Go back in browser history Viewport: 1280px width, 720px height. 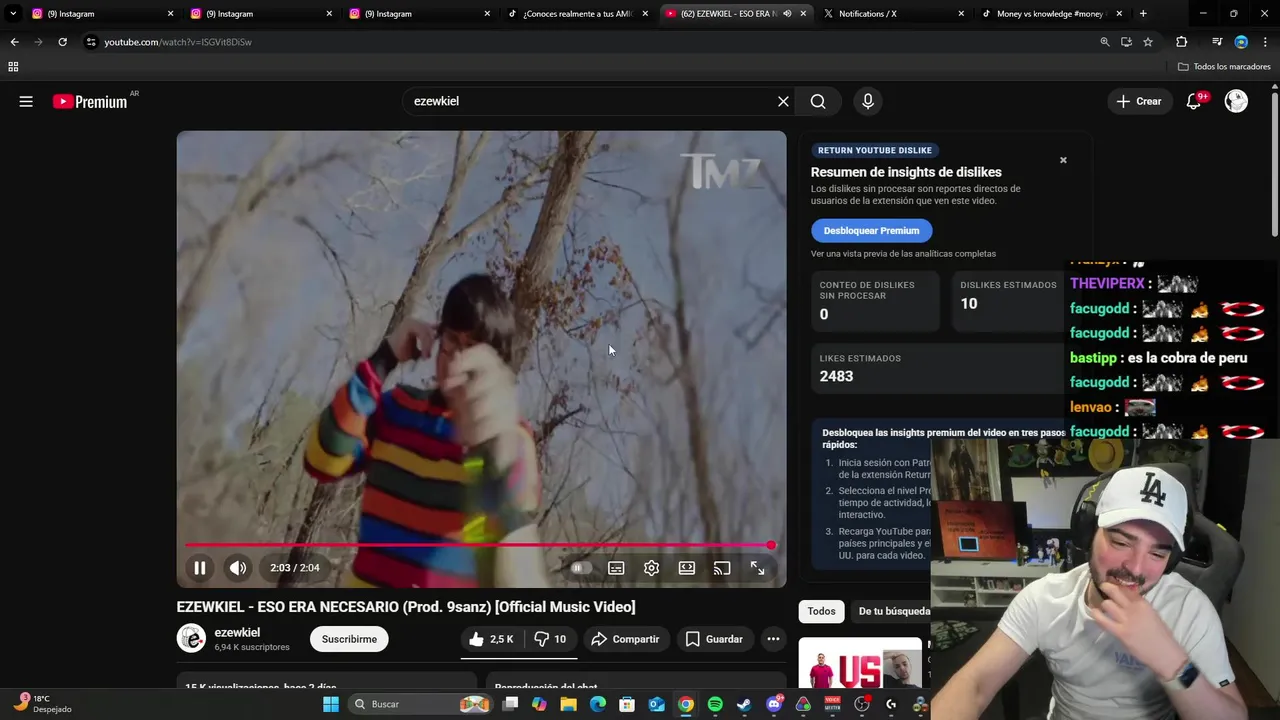14,42
